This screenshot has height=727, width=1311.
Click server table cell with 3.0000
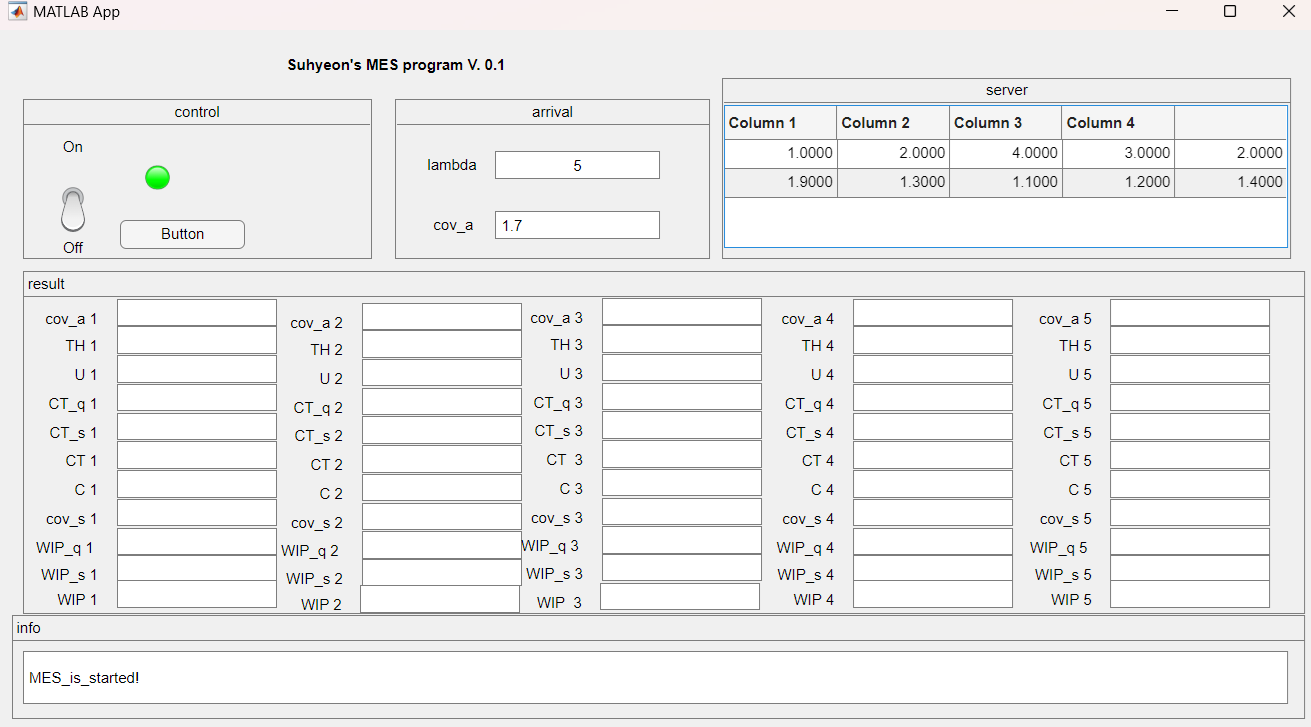pyautogui.click(x=1118, y=154)
